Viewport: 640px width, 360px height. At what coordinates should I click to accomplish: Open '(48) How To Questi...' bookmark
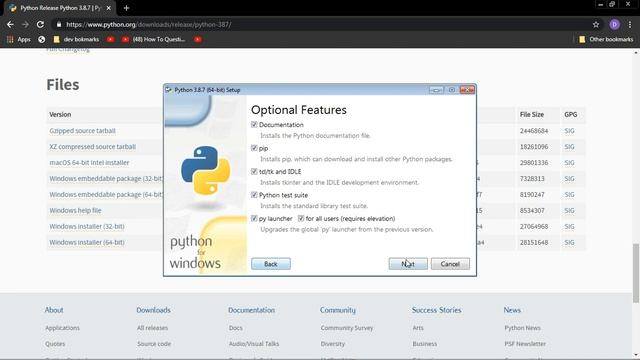pos(153,39)
